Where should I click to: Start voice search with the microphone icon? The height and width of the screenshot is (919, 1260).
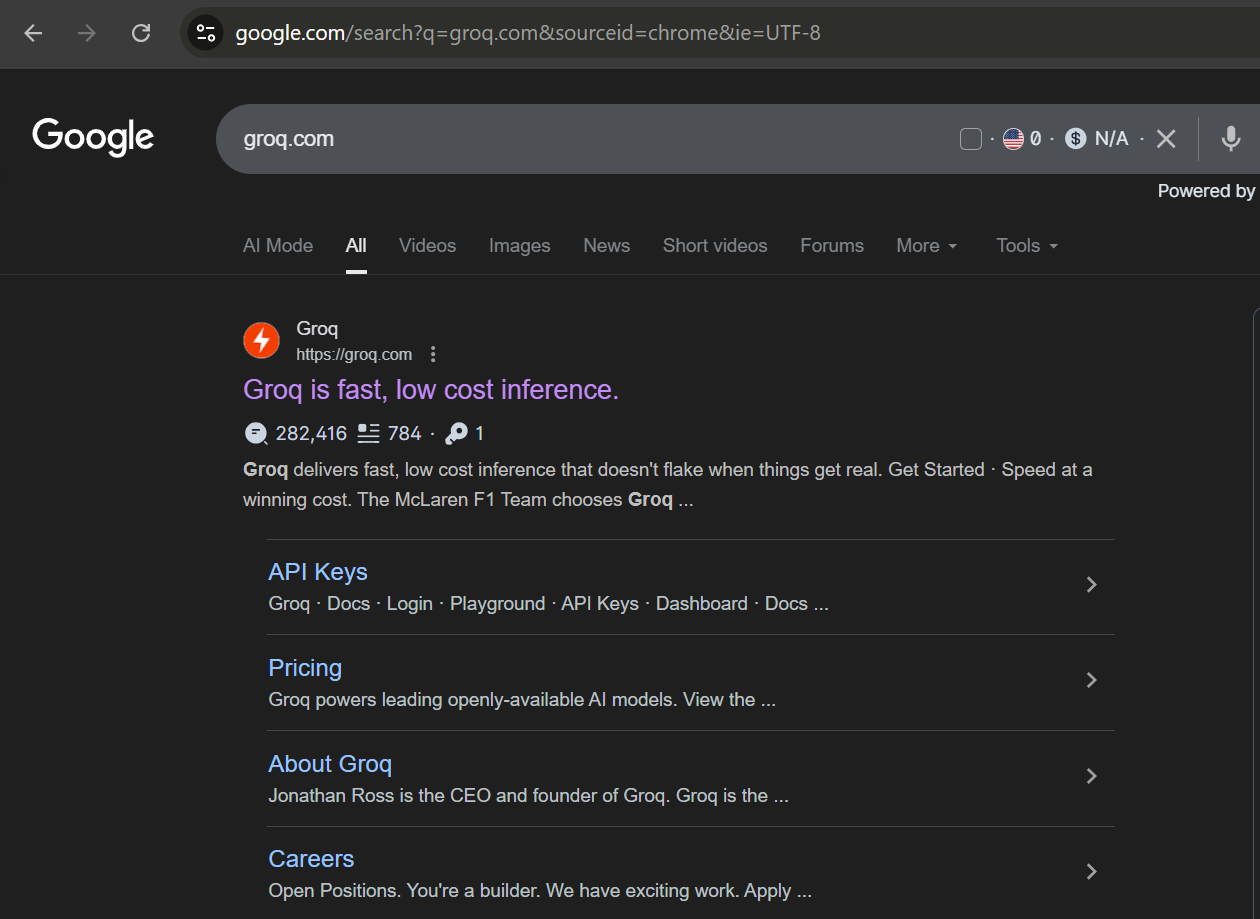(1230, 138)
